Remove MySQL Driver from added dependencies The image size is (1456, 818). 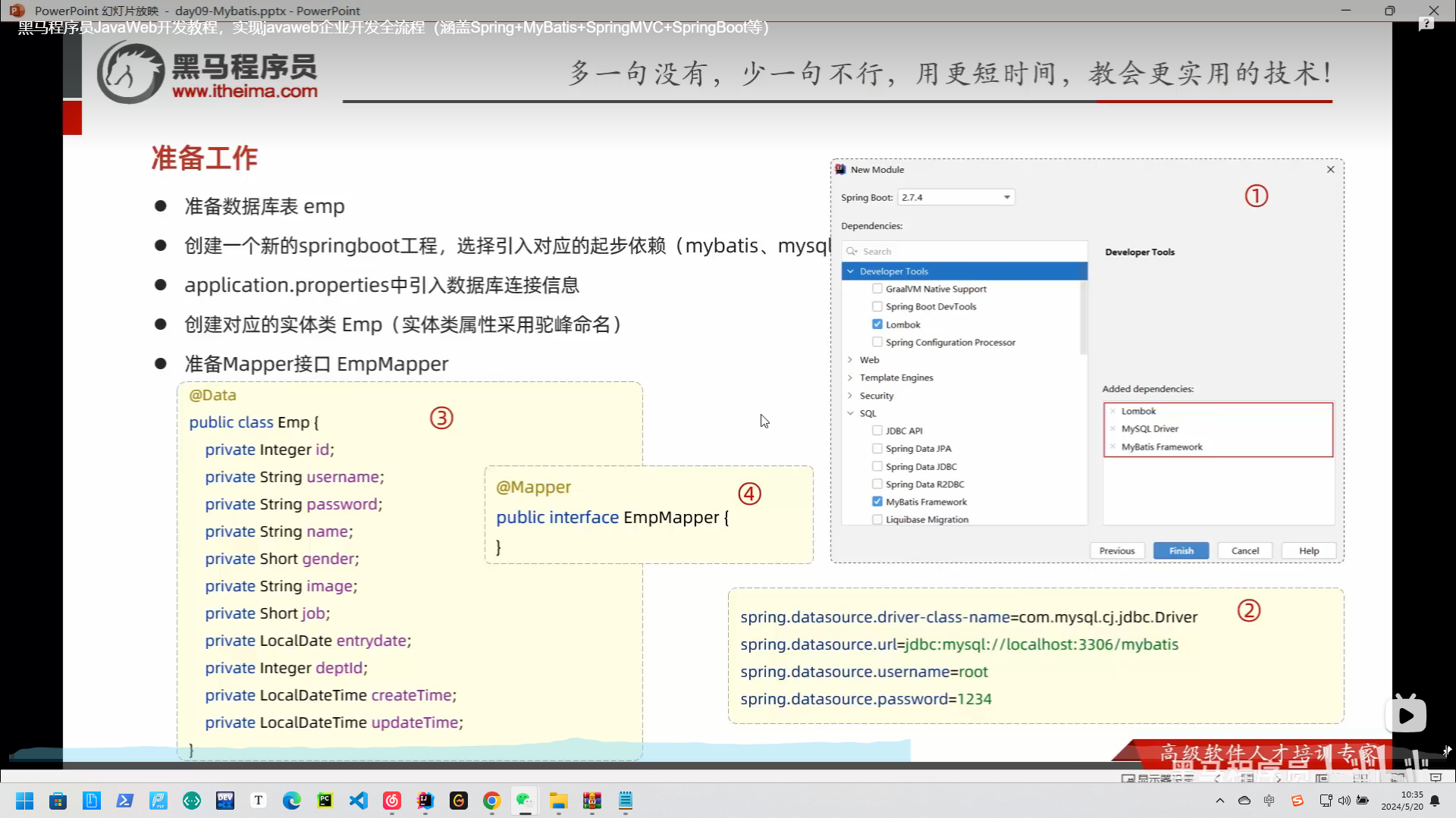pos(1112,429)
